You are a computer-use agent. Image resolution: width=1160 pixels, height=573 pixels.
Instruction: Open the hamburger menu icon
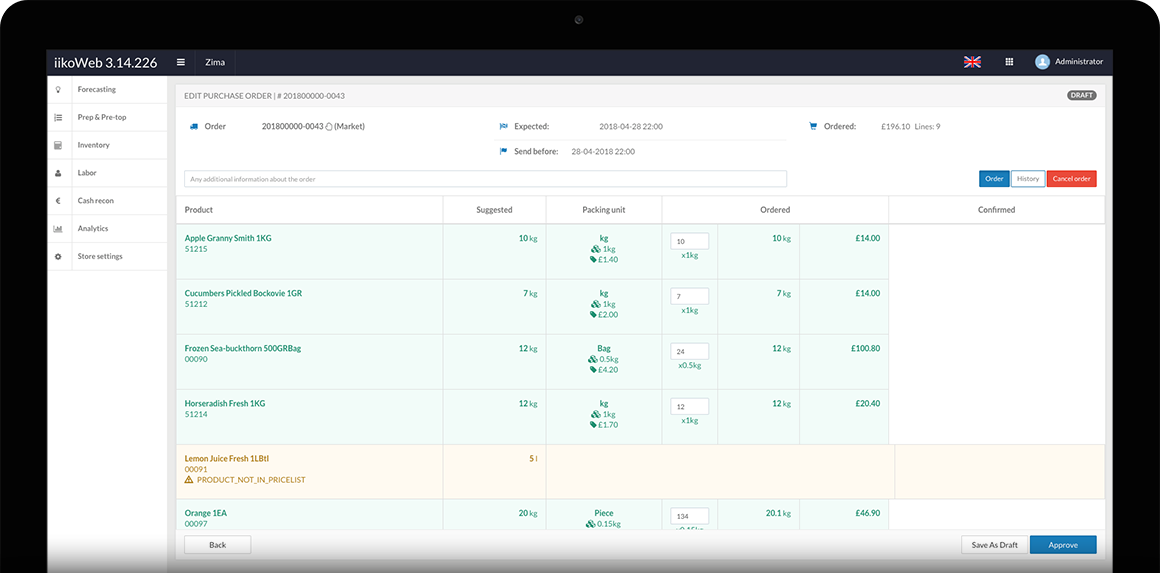click(181, 62)
